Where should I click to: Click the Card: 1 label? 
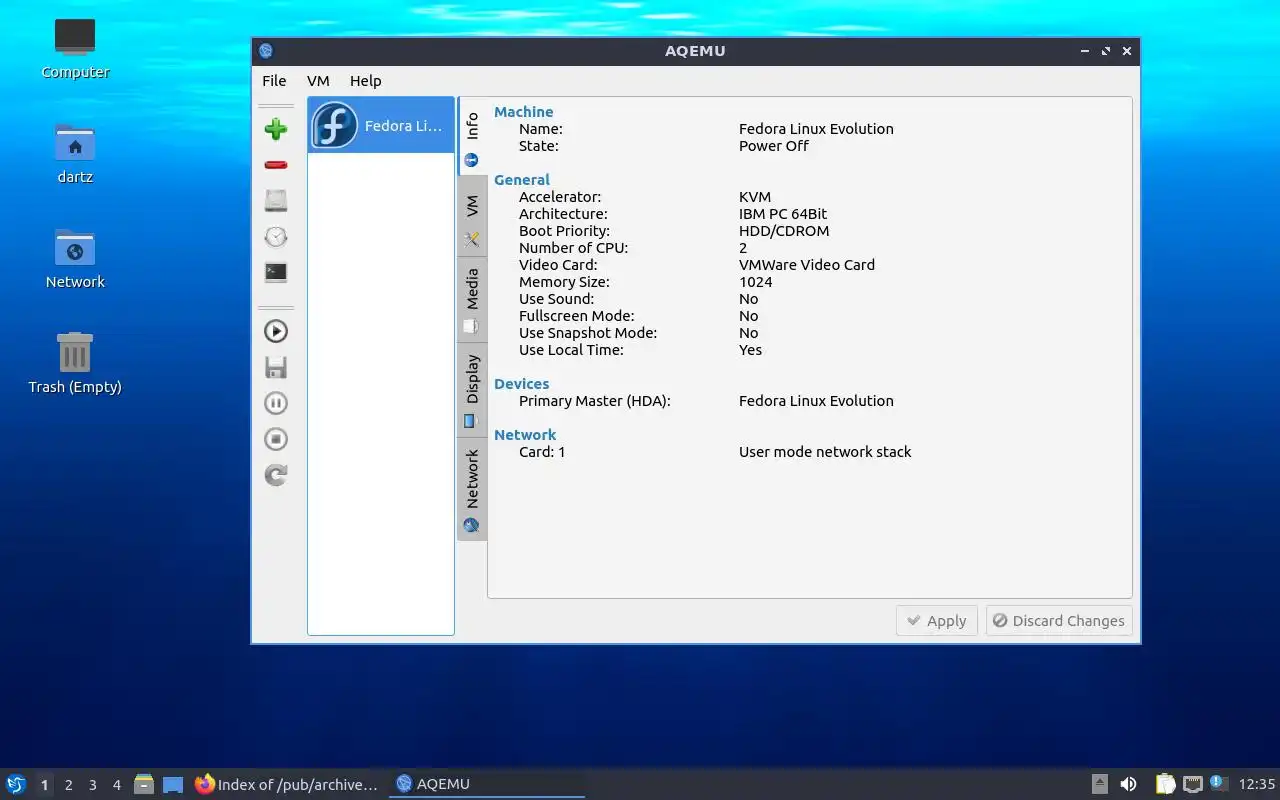[542, 452]
